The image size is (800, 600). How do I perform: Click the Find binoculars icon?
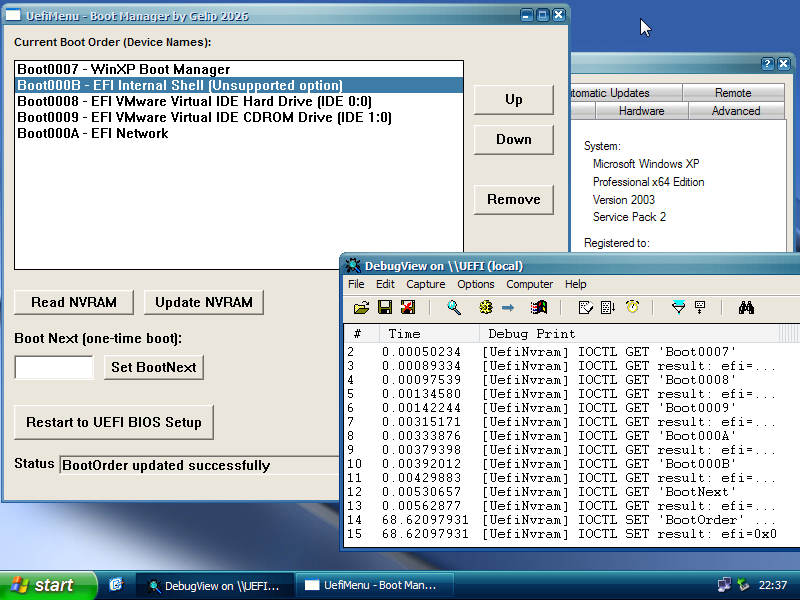pyautogui.click(x=746, y=307)
